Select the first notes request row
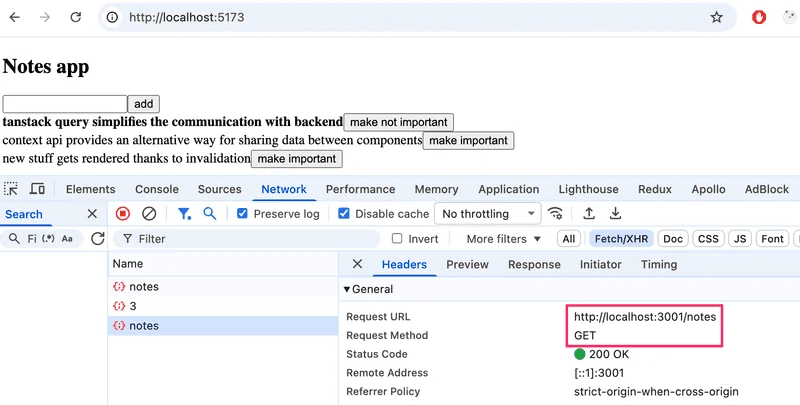The image size is (800, 405). [222, 287]
